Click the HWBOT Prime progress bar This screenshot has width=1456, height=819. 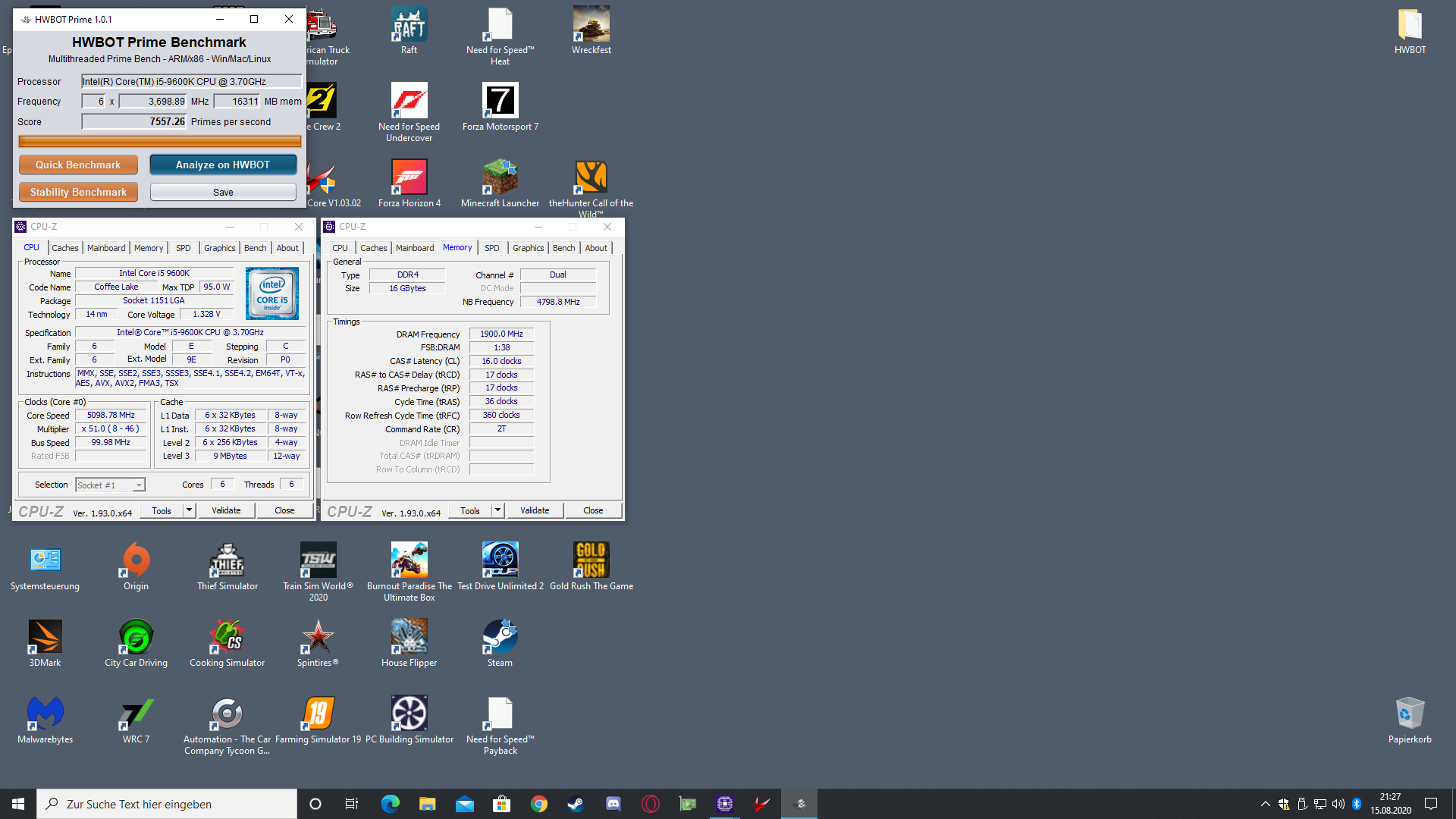coord(160,141)
